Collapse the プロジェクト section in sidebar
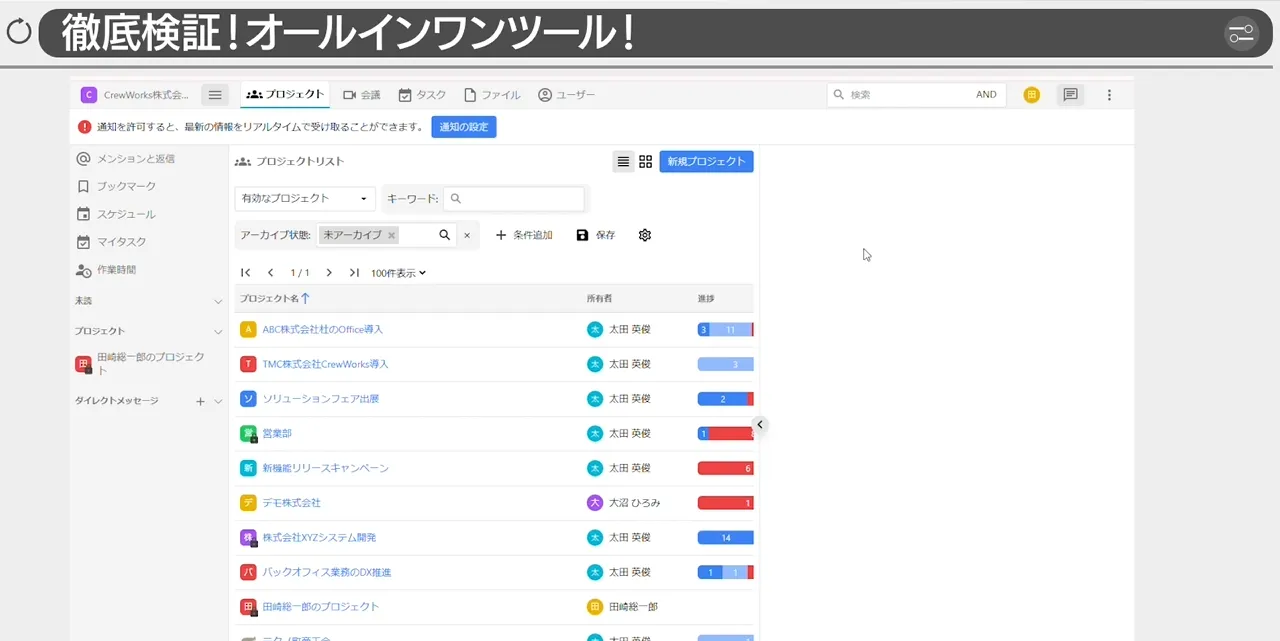 (218, 330)
